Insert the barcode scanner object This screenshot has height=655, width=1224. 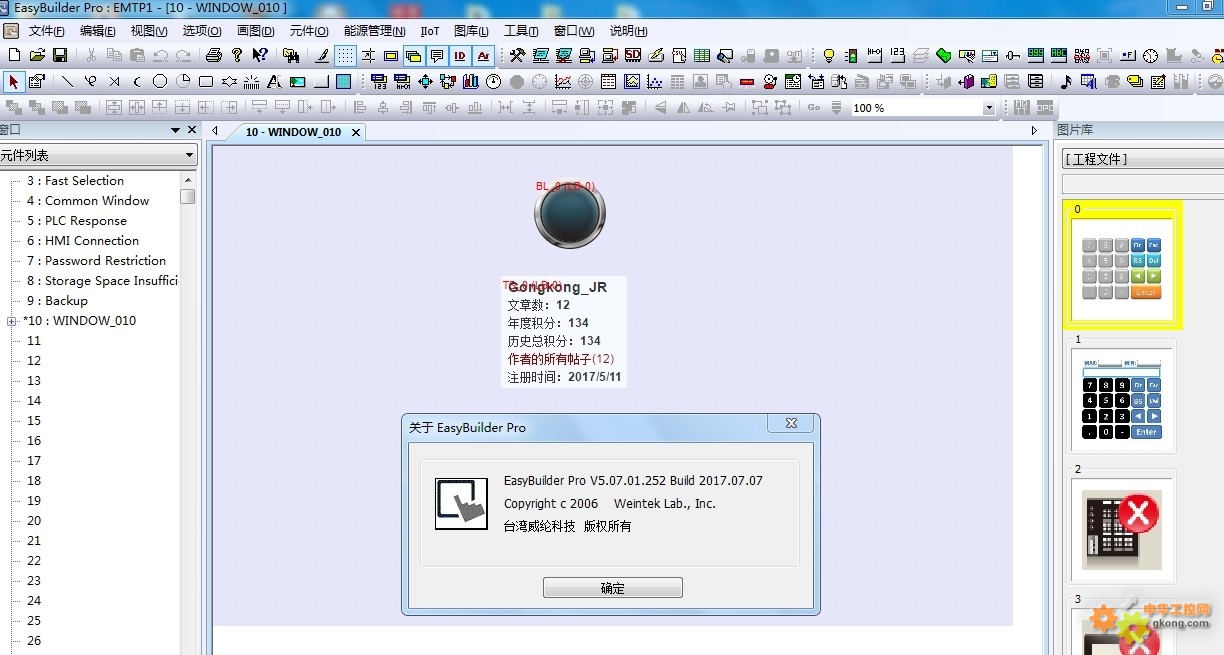coord(1082,55)
